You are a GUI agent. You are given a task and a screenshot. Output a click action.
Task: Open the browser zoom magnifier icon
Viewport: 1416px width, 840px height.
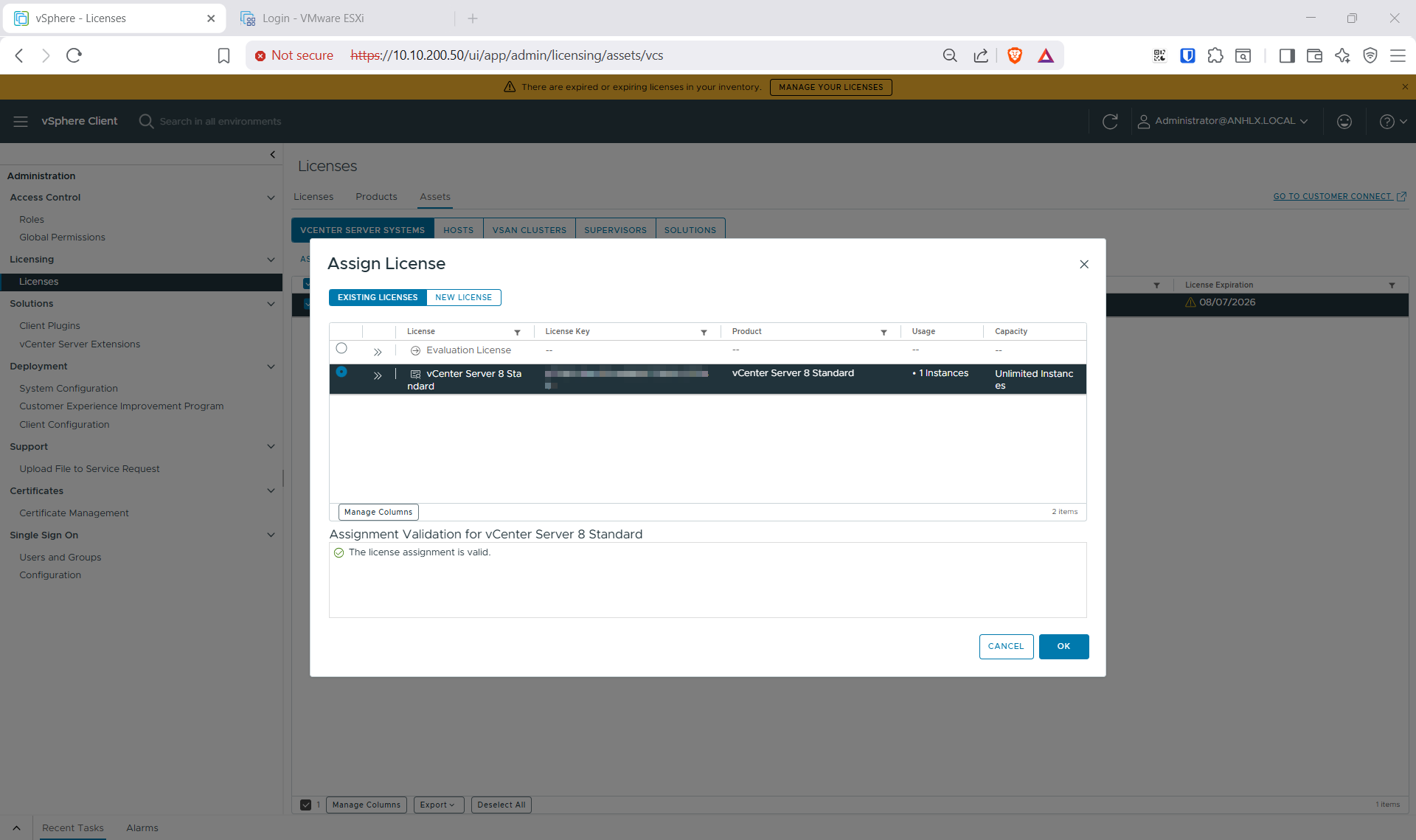pyautogui.click(x=950, y=55)
